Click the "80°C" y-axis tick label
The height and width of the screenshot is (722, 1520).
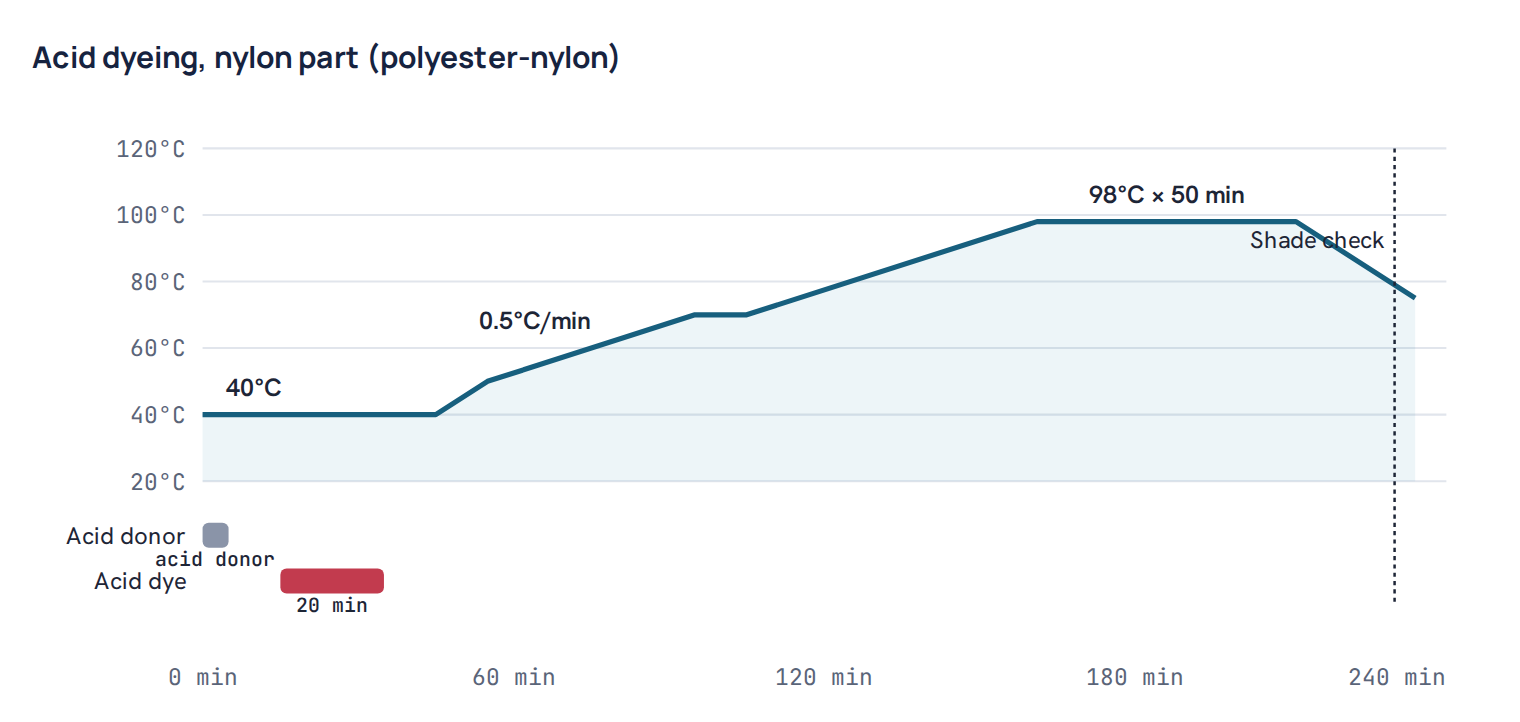click(158, 282)
